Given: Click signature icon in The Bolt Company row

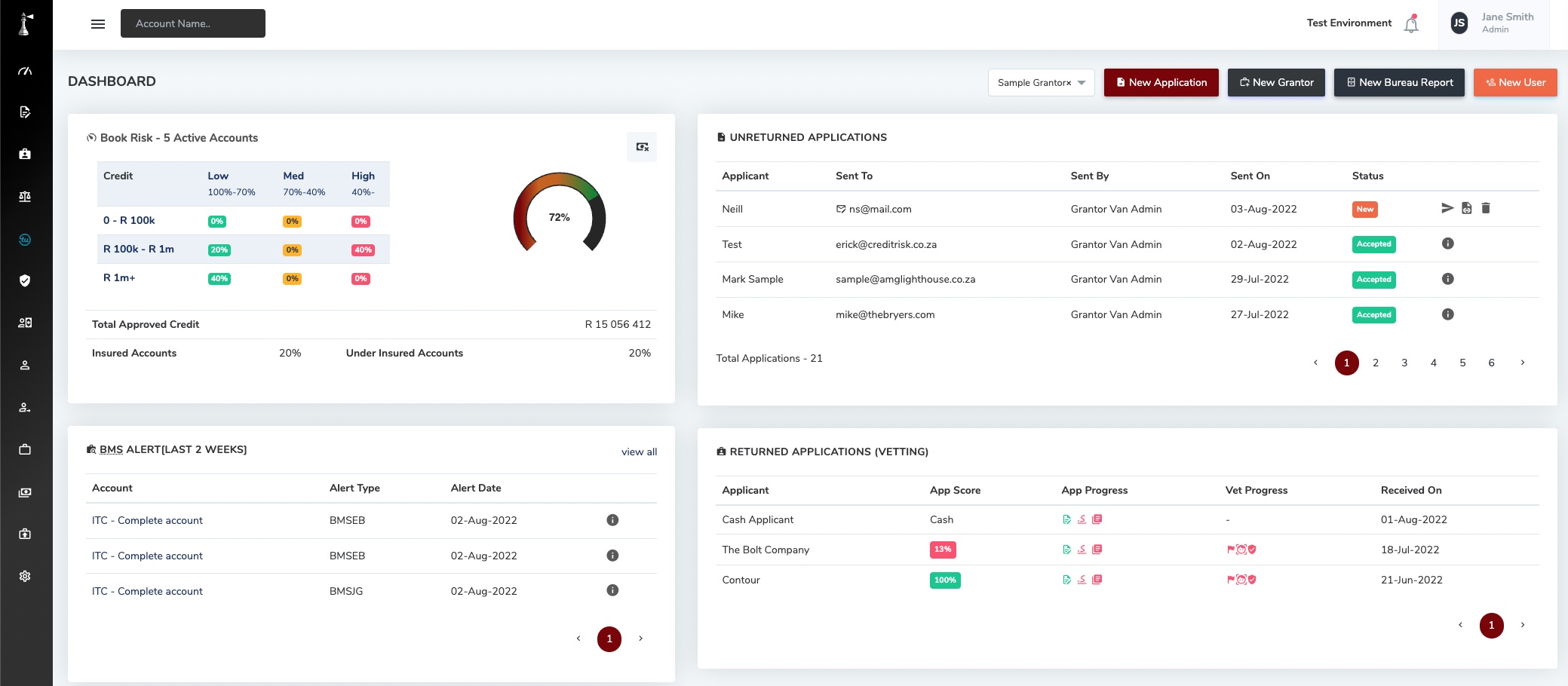Looking at the screenshot, I should (x=1082, y=550).
